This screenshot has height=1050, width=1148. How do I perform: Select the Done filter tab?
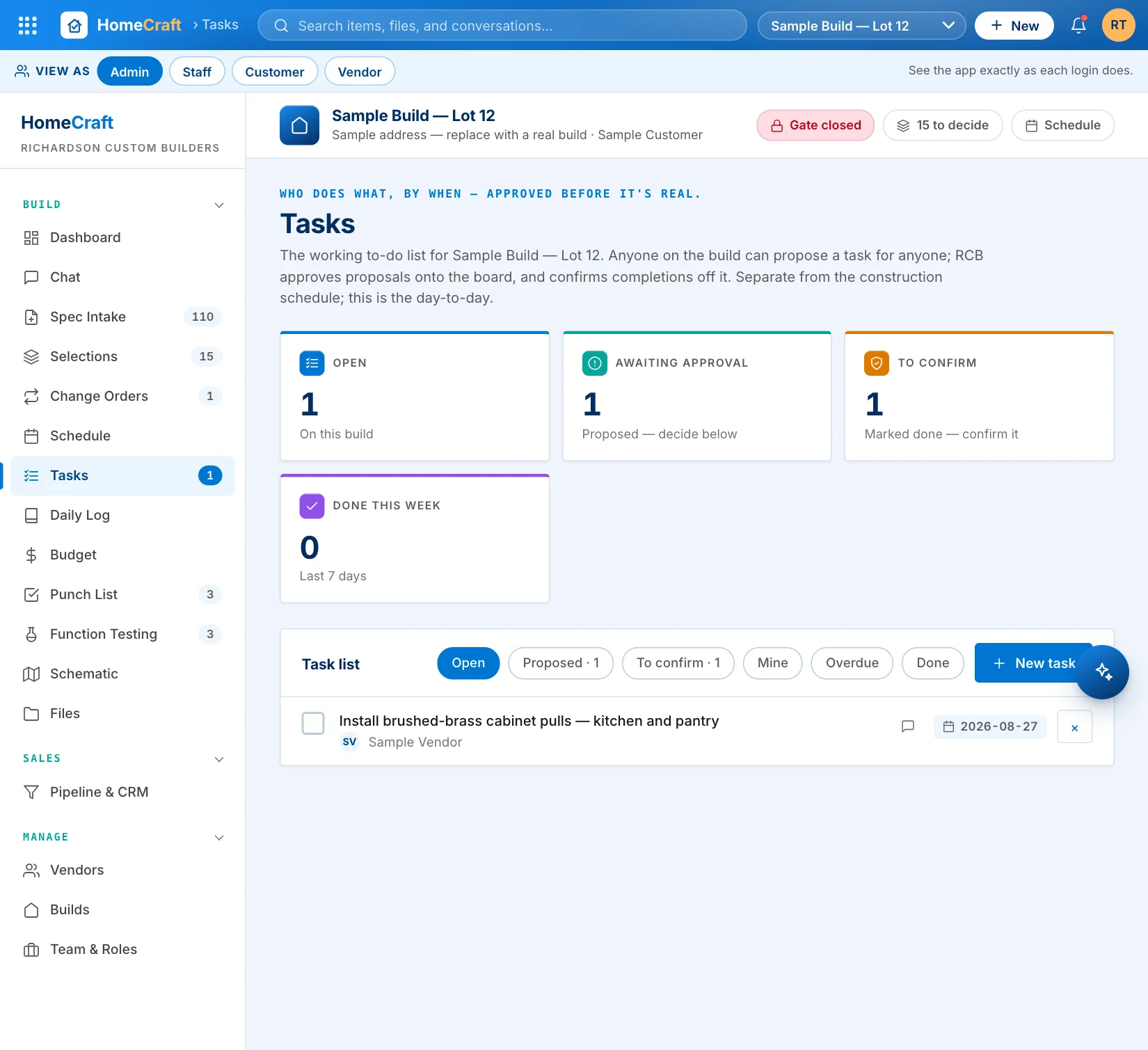[x=932, y=663]
